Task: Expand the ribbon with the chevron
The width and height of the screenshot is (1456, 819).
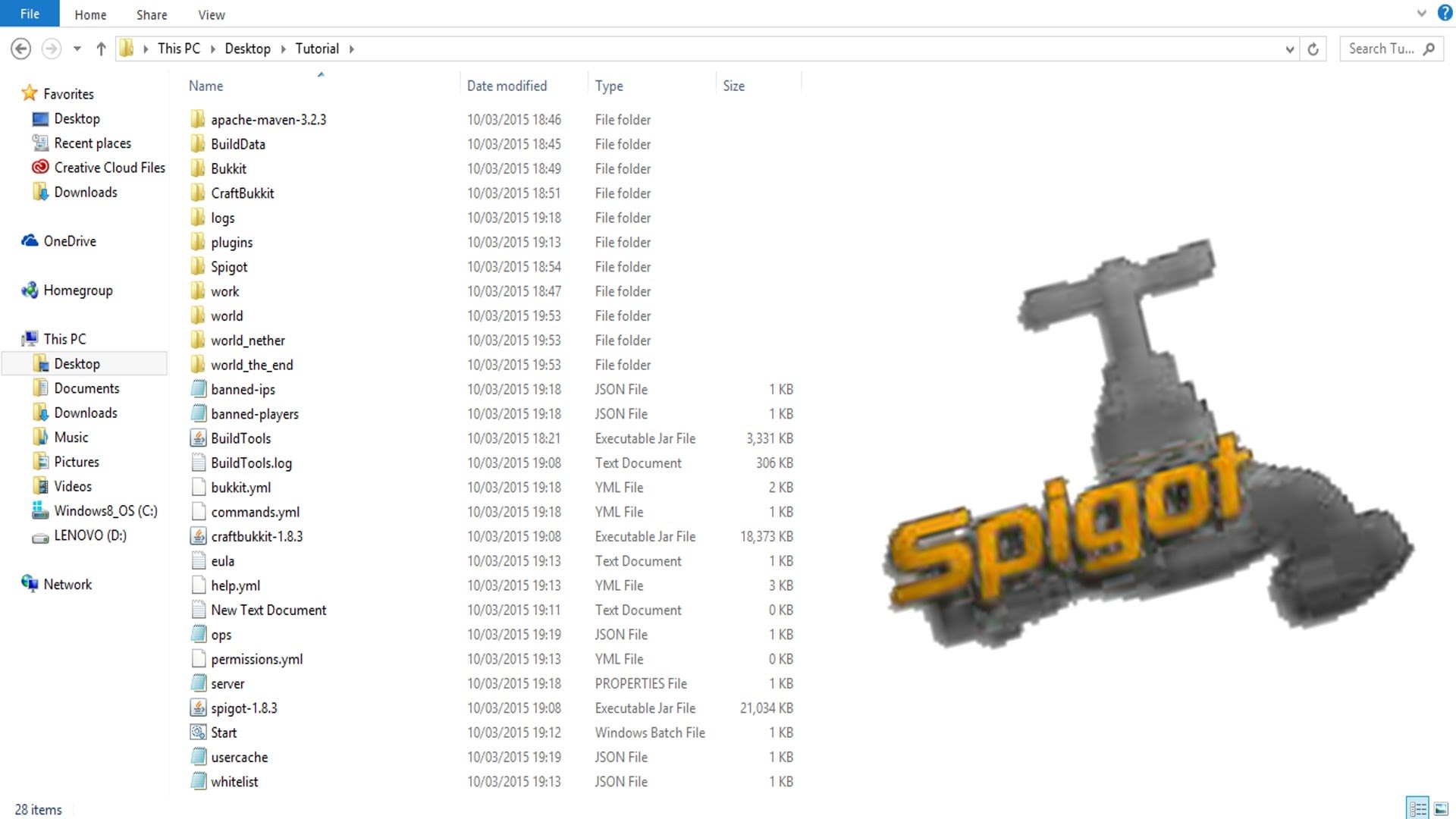Action: click(x=1421, y=13)
